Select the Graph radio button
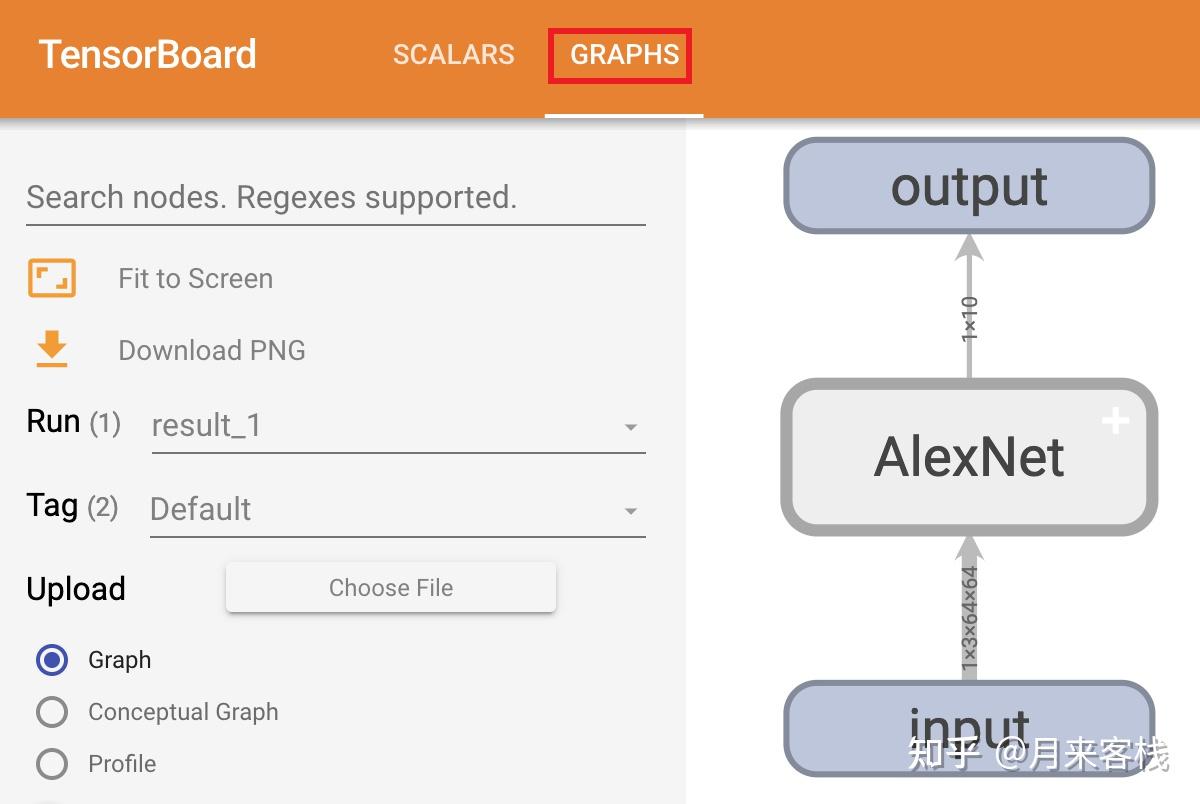The image size is (1200, 804). click(52, 660)
